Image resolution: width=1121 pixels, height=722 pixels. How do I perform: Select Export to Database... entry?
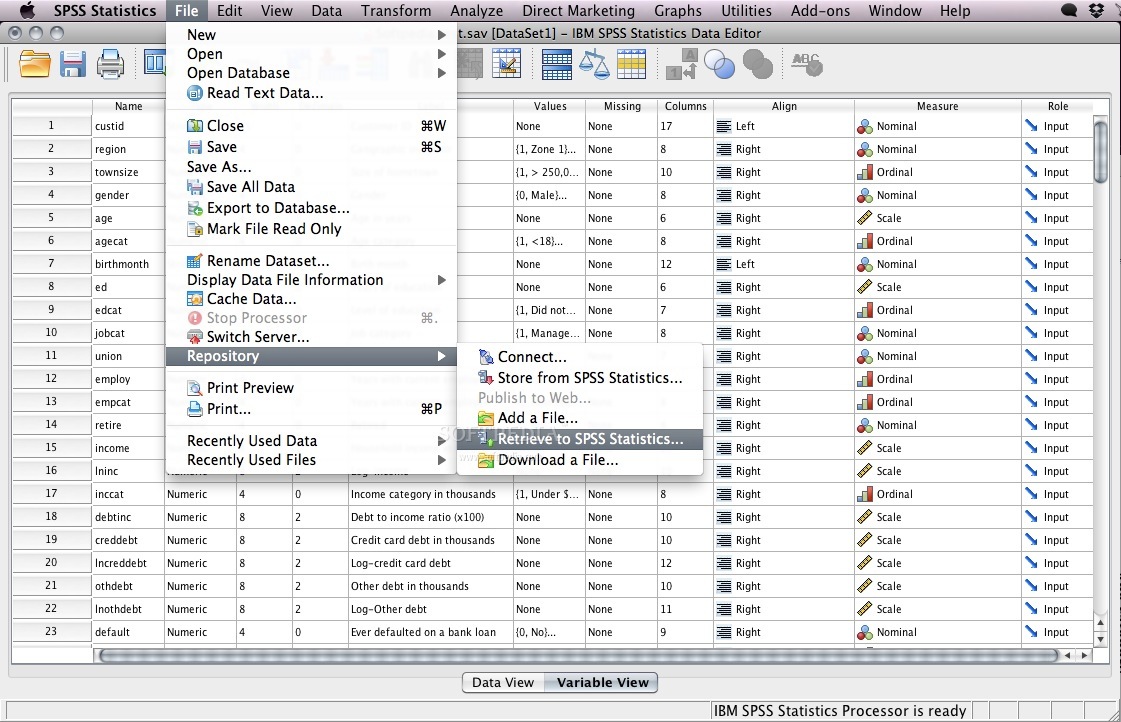311,208
